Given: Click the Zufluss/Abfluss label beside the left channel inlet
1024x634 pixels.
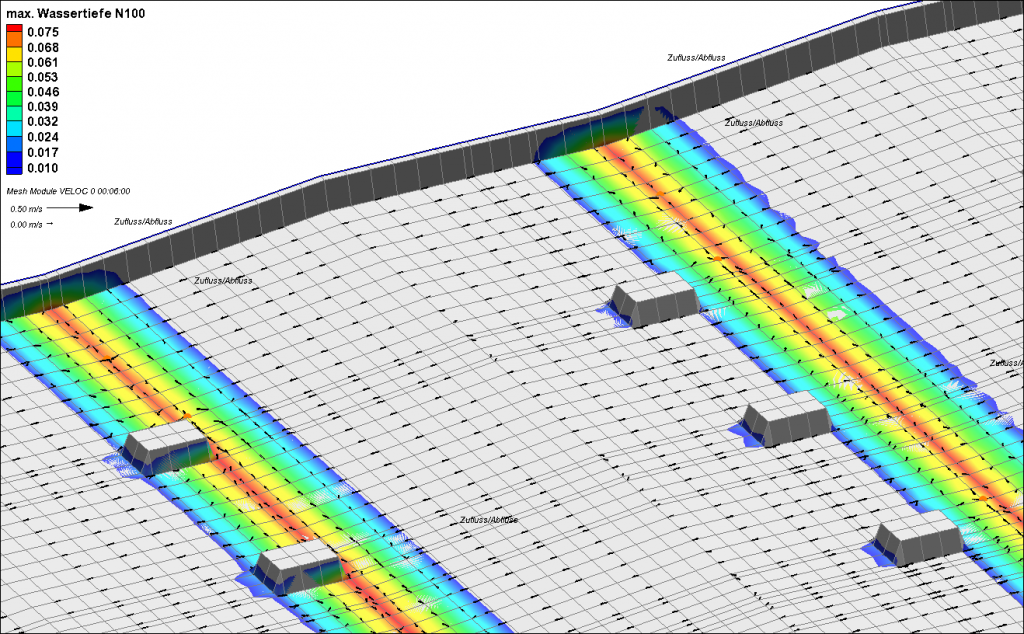Looking at the screenshot, I should coord(223,281).
